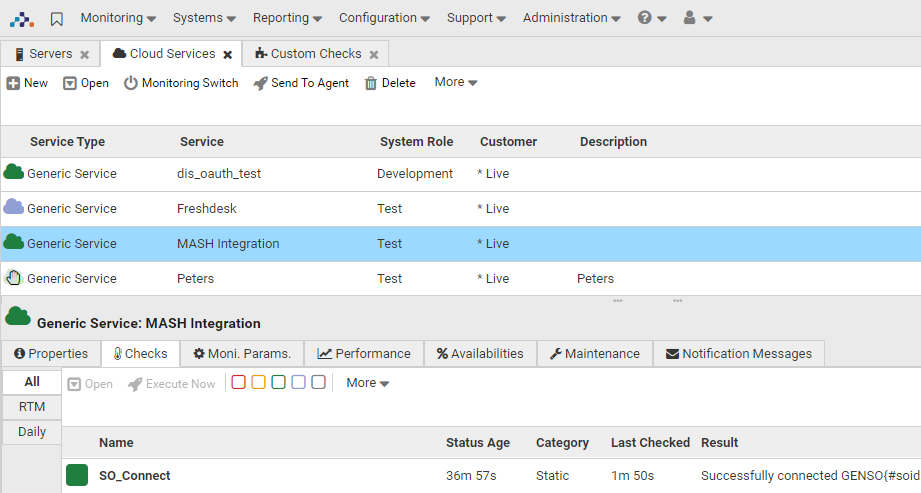Screen dimensions: 921x493
Task: Expand the More dropdown in top toolbar
Action: click(456, 82)
